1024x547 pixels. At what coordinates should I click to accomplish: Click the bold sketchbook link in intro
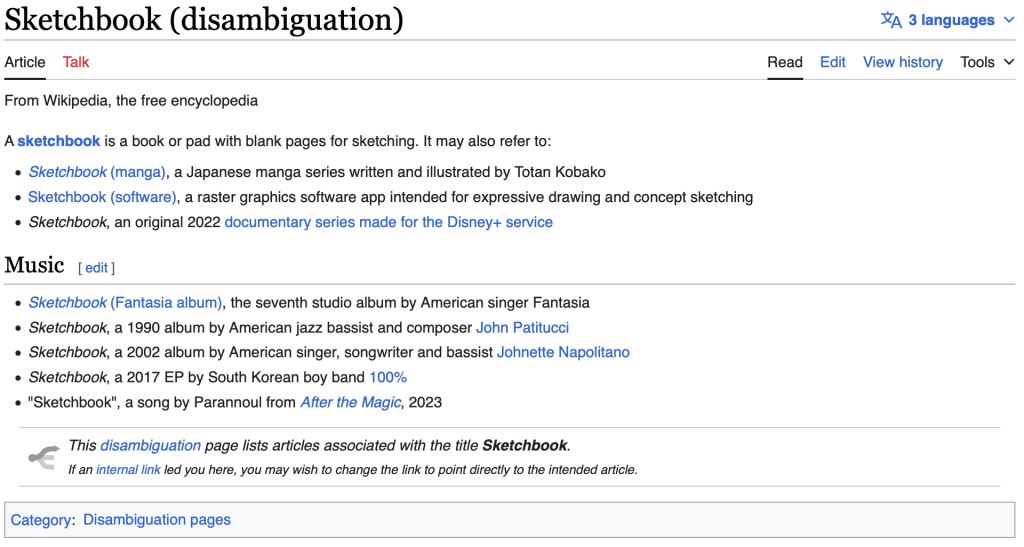tap(59, 141)
